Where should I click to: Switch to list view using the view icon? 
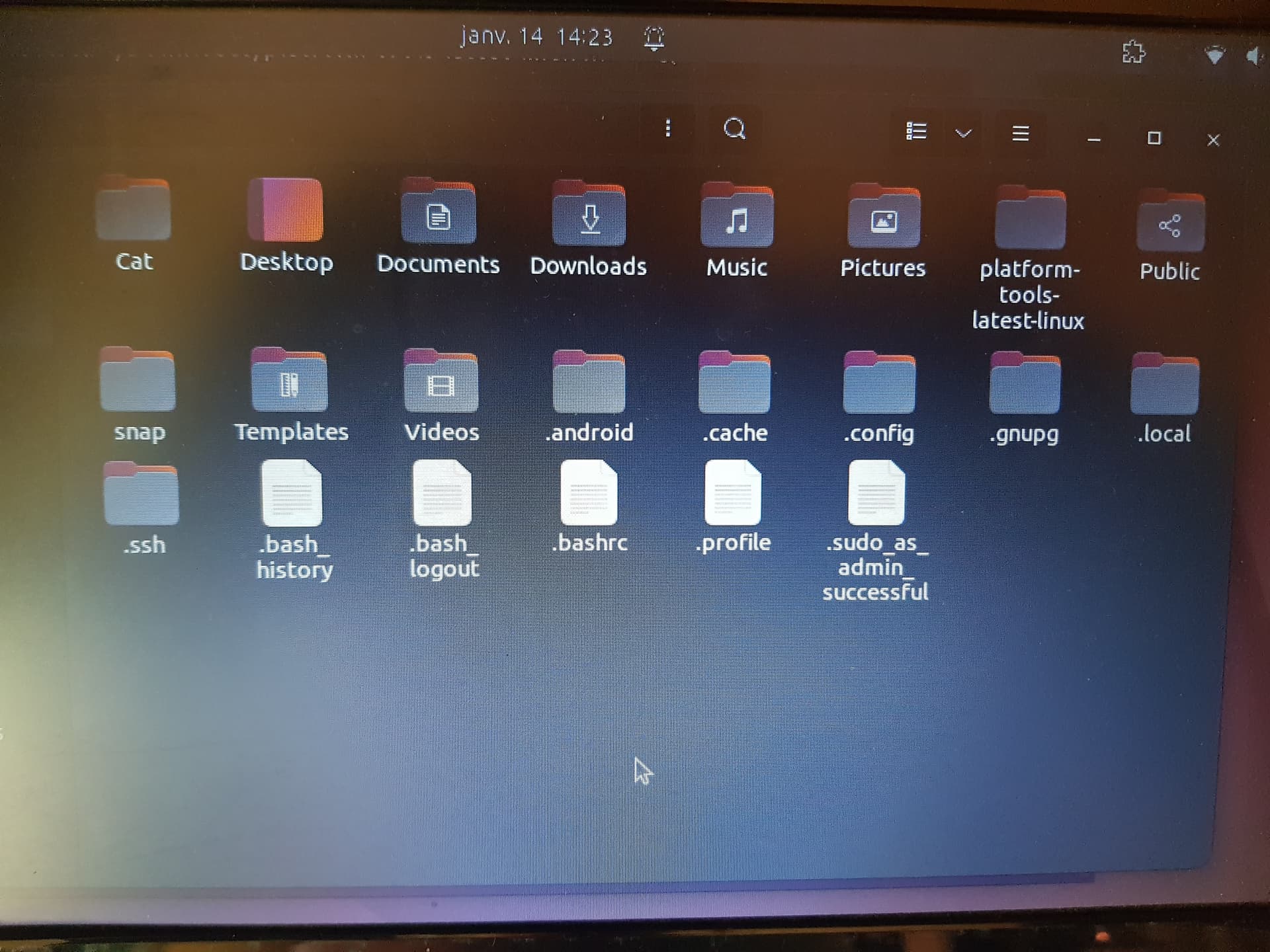tap(915, 131)
